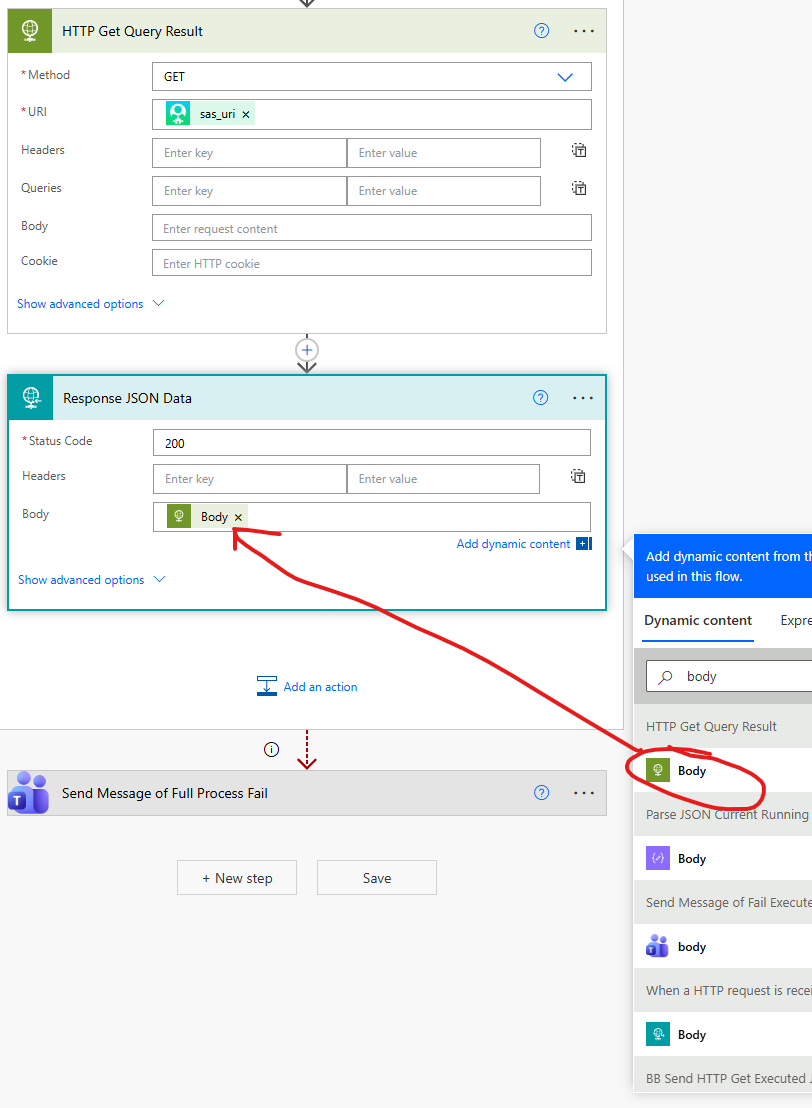This screenshot has height=1108, width=812.
Task: Select Body under When a HTTP request is received
Action: click(x=723, y=1035)
